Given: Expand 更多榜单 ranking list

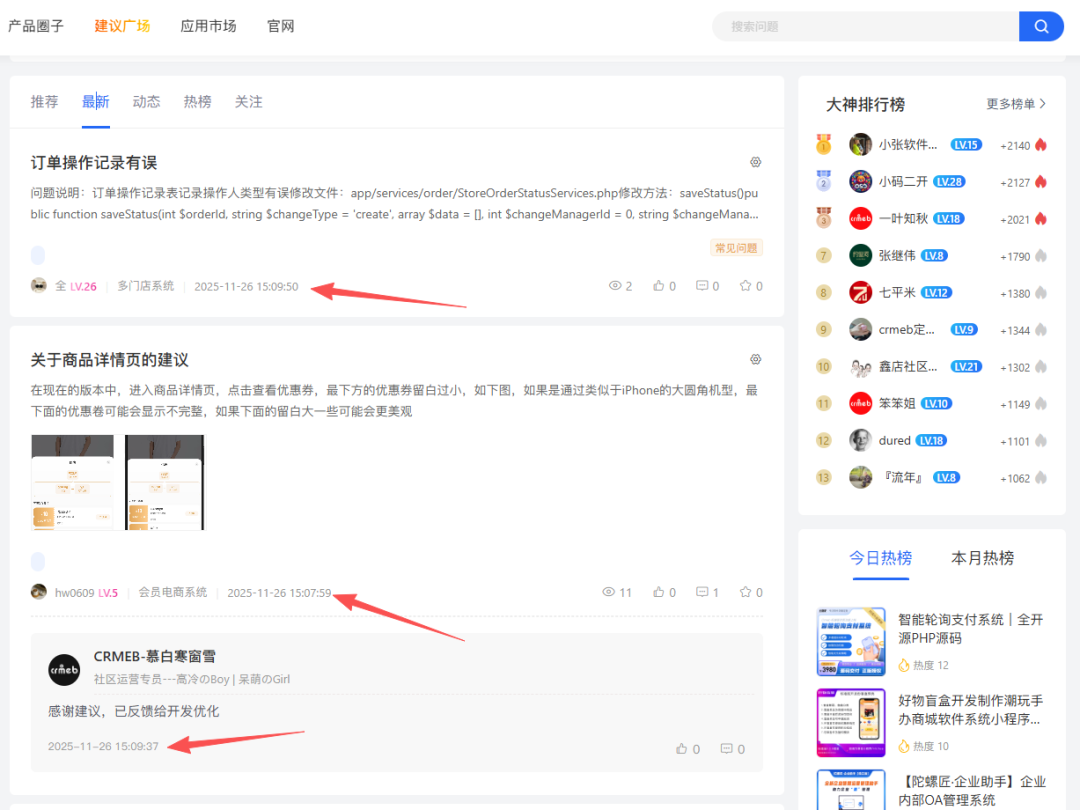Looking at the screenshot, I should coord(1016,104).
